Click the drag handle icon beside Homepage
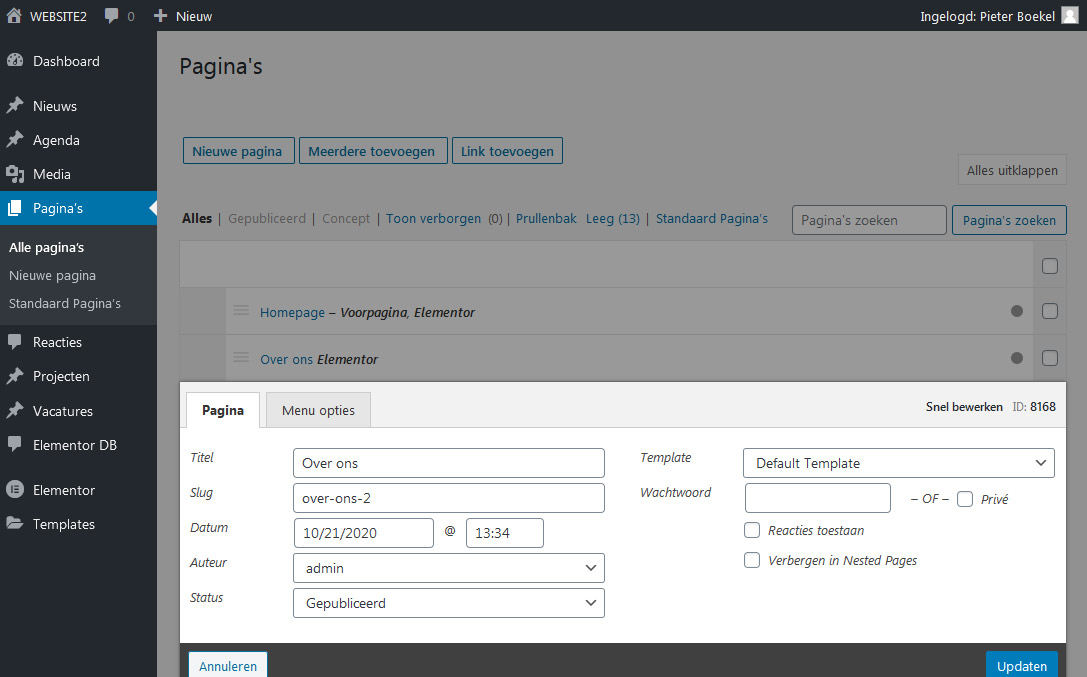This screenshot has height=677, width=1087. (241, 311)
